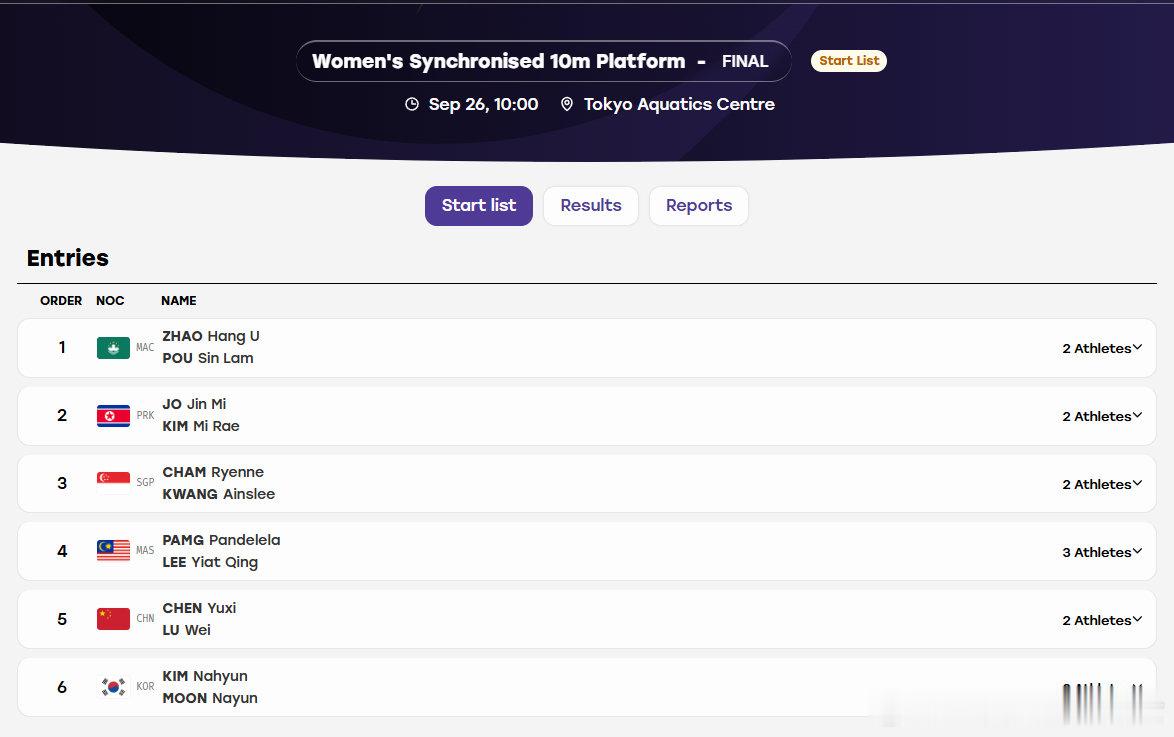Image resolution: width=1174 pixels, height=737 pixels.
Task: Switch to the Start list tab
Action: coord(479,205)
